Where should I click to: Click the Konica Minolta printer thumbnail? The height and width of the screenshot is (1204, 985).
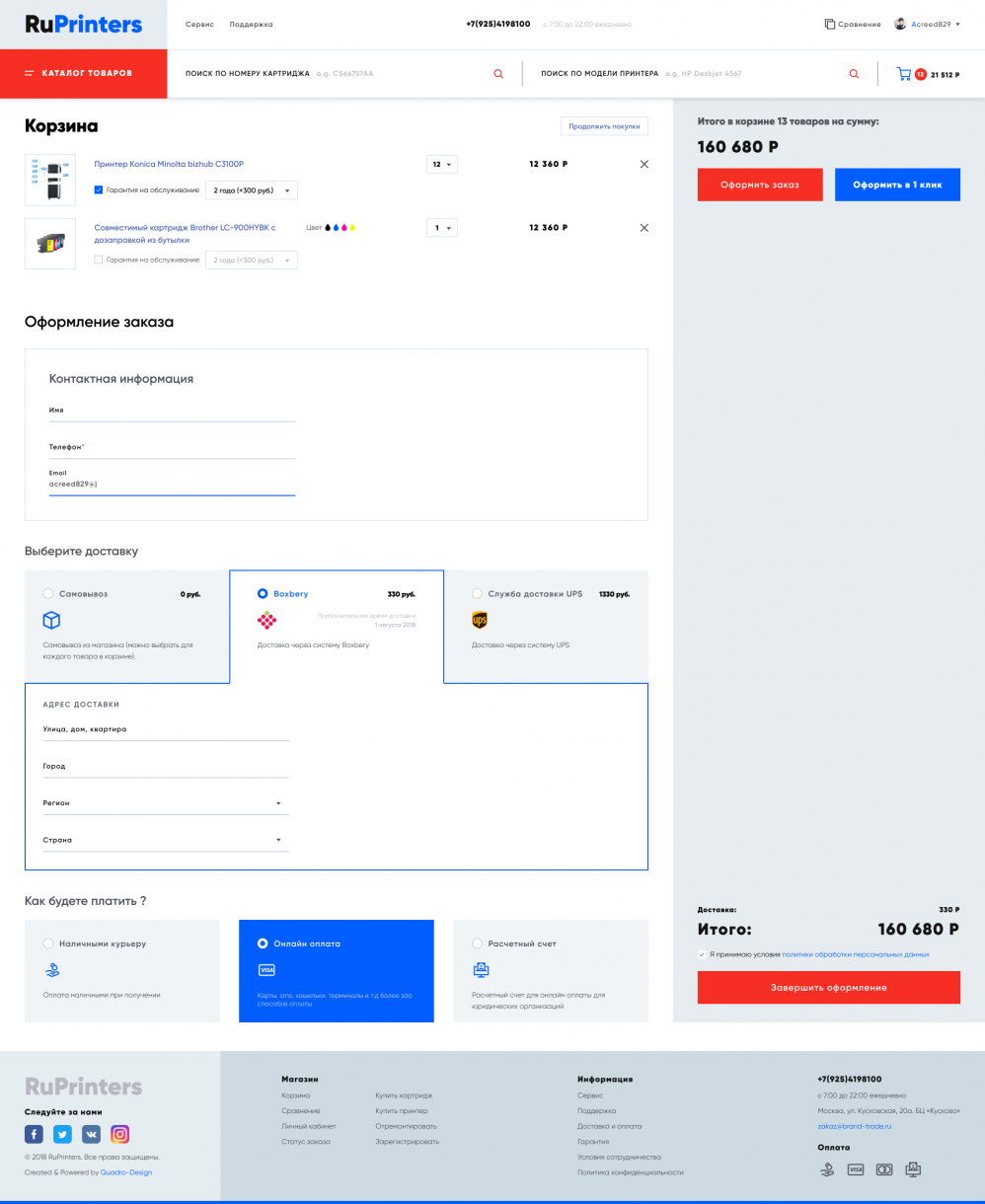click(50, 180)
